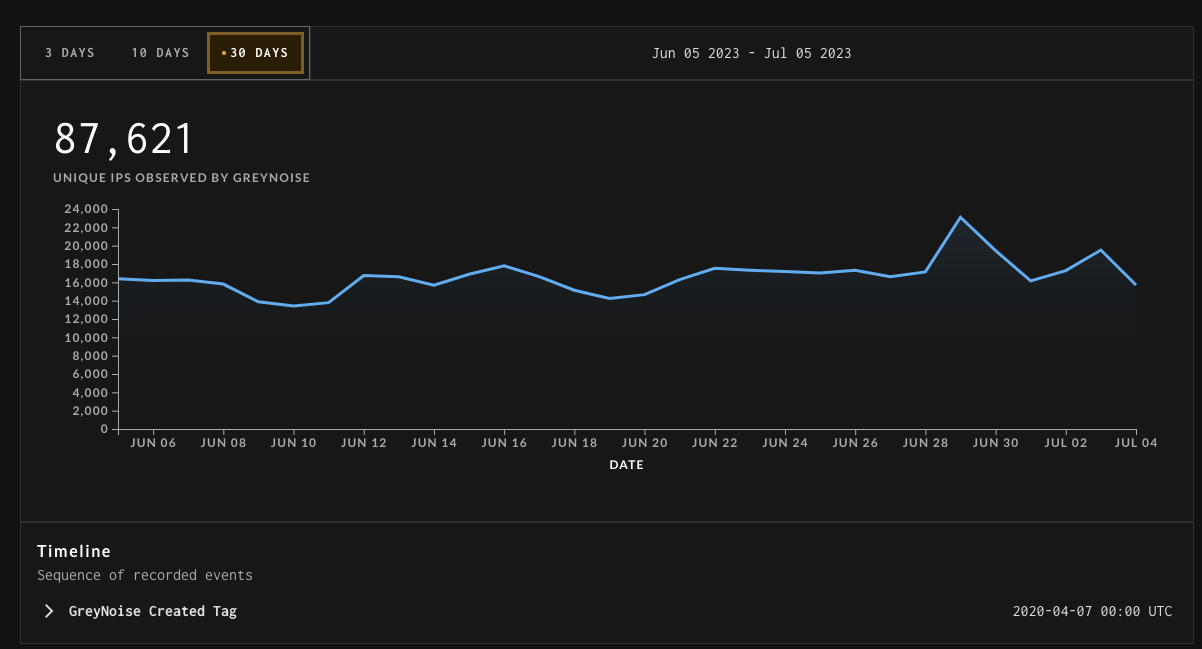Click the Timeline section heading
This screenshot has height=649, width=1202.
[x=74, y=551]
